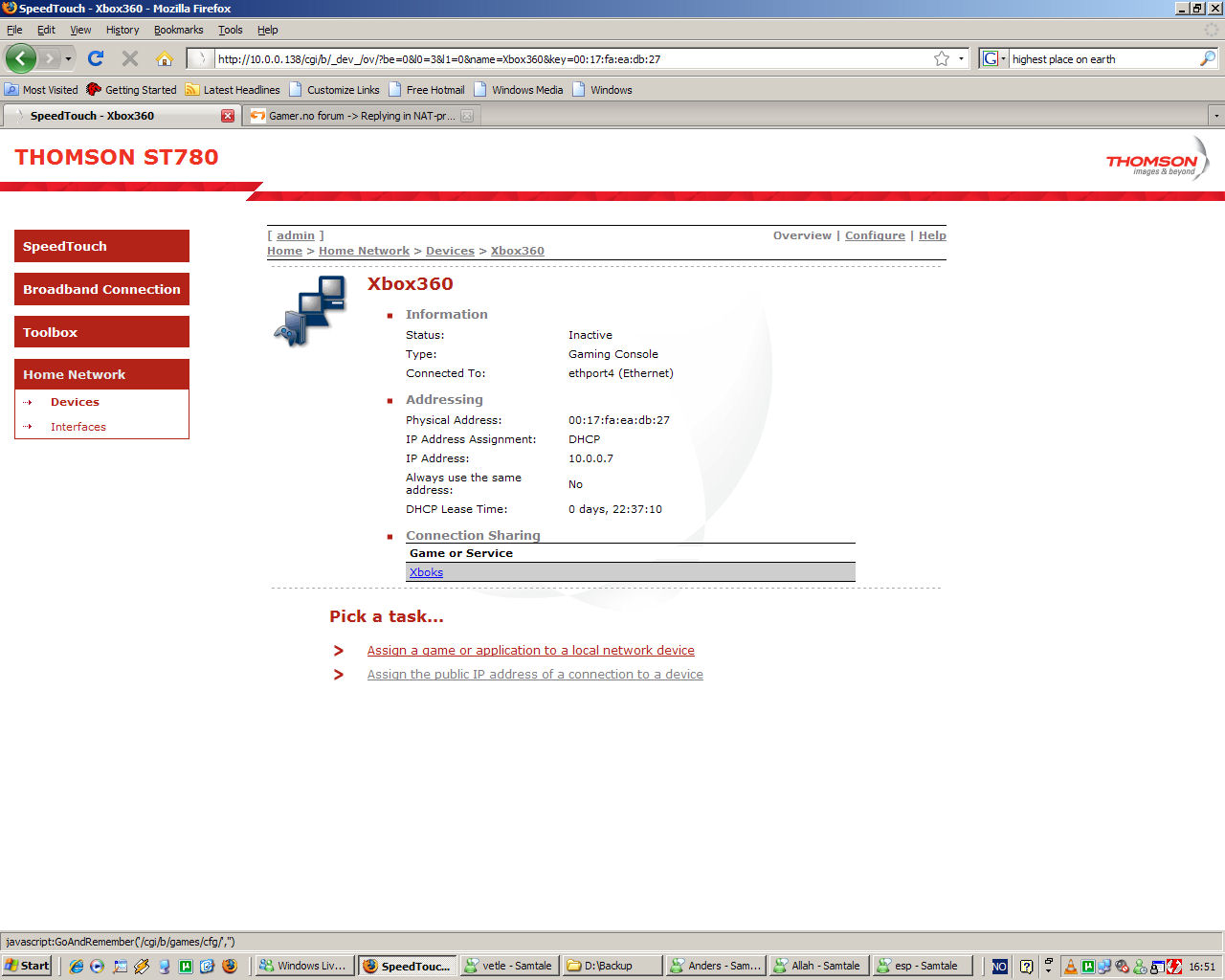Select Devices under Home Network
1225x980 pixels.
(x=75, y=402)
